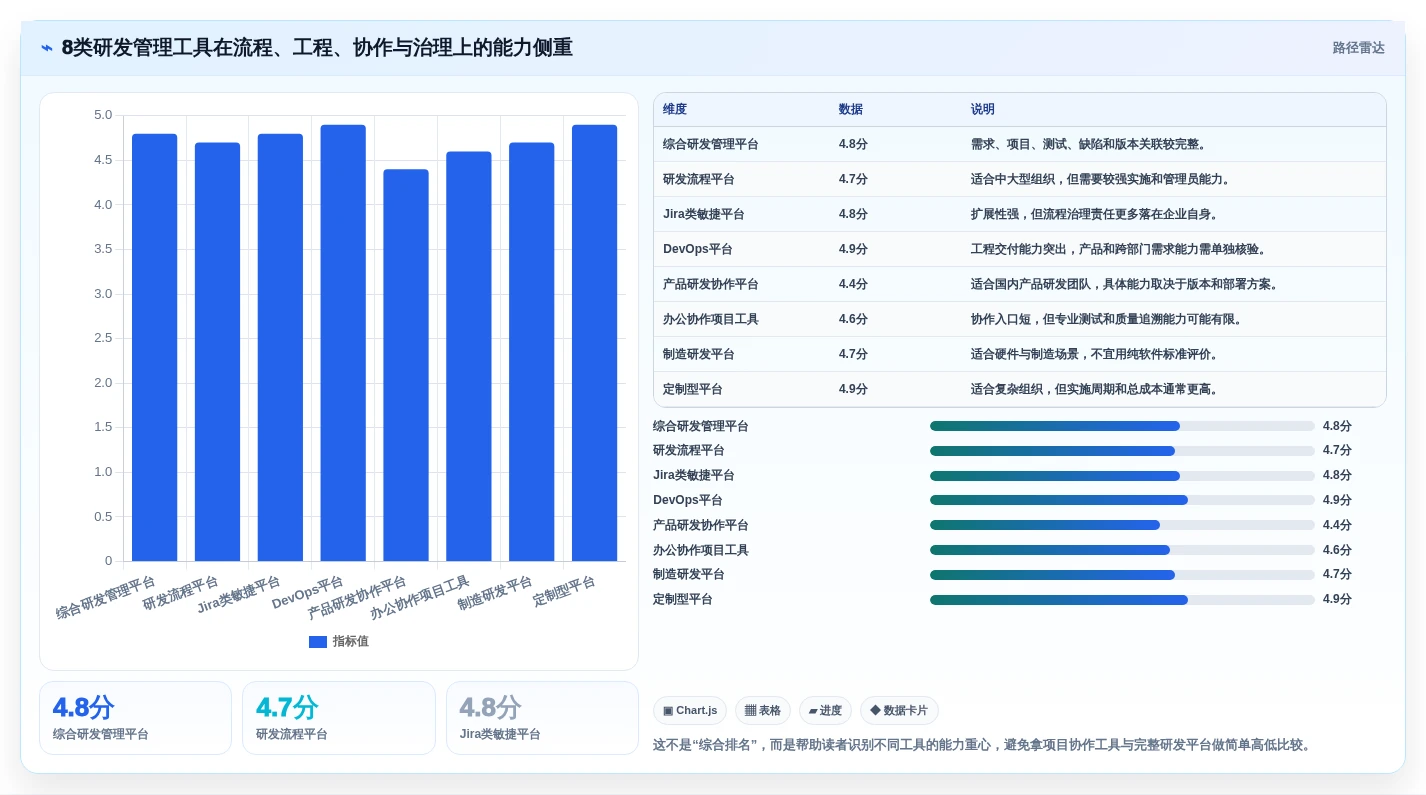
Task: Click the 综合研发管理平台 bar in chart
Action: pos(155,347)
